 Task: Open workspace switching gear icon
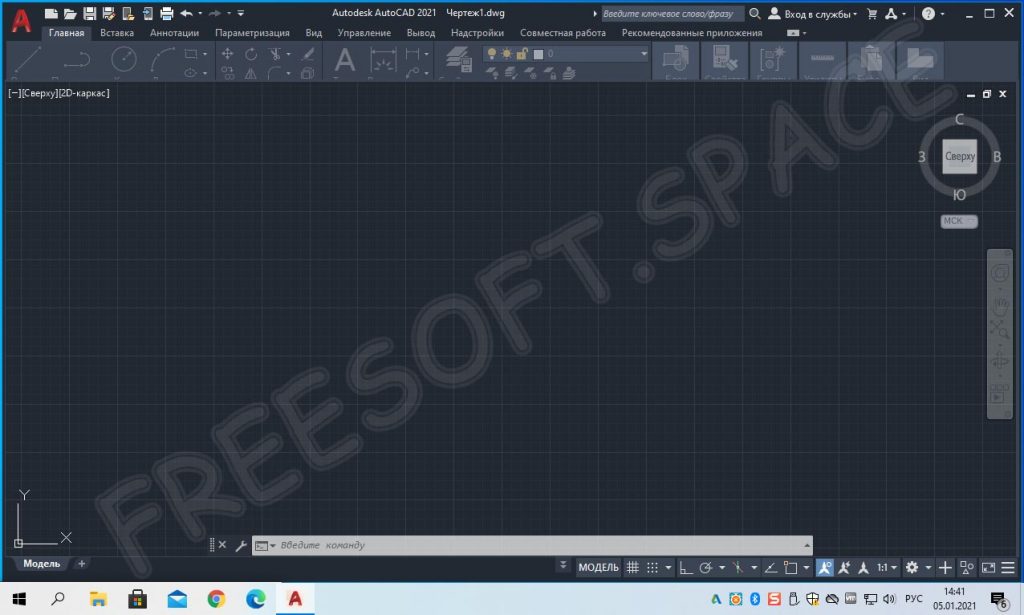912,567
